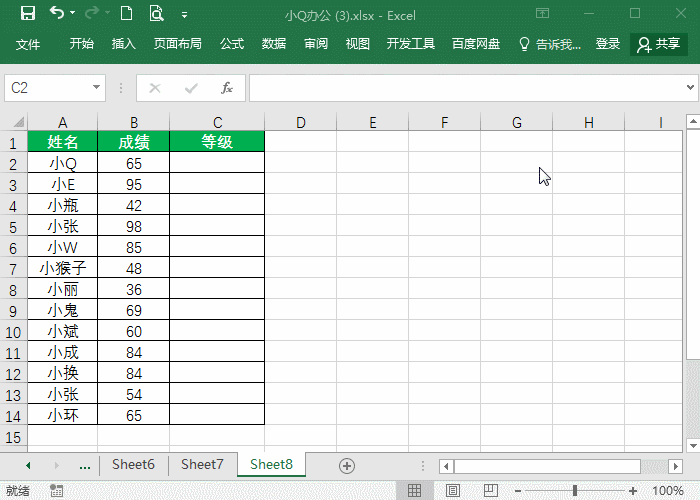
Task: Click the Ribbon Display Options icon
Action: tap(542, 13)
